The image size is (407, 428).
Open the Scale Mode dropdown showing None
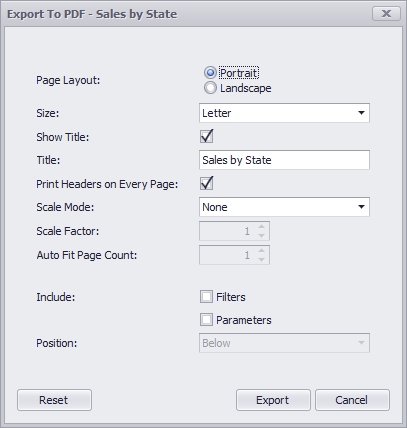point(284,207)
